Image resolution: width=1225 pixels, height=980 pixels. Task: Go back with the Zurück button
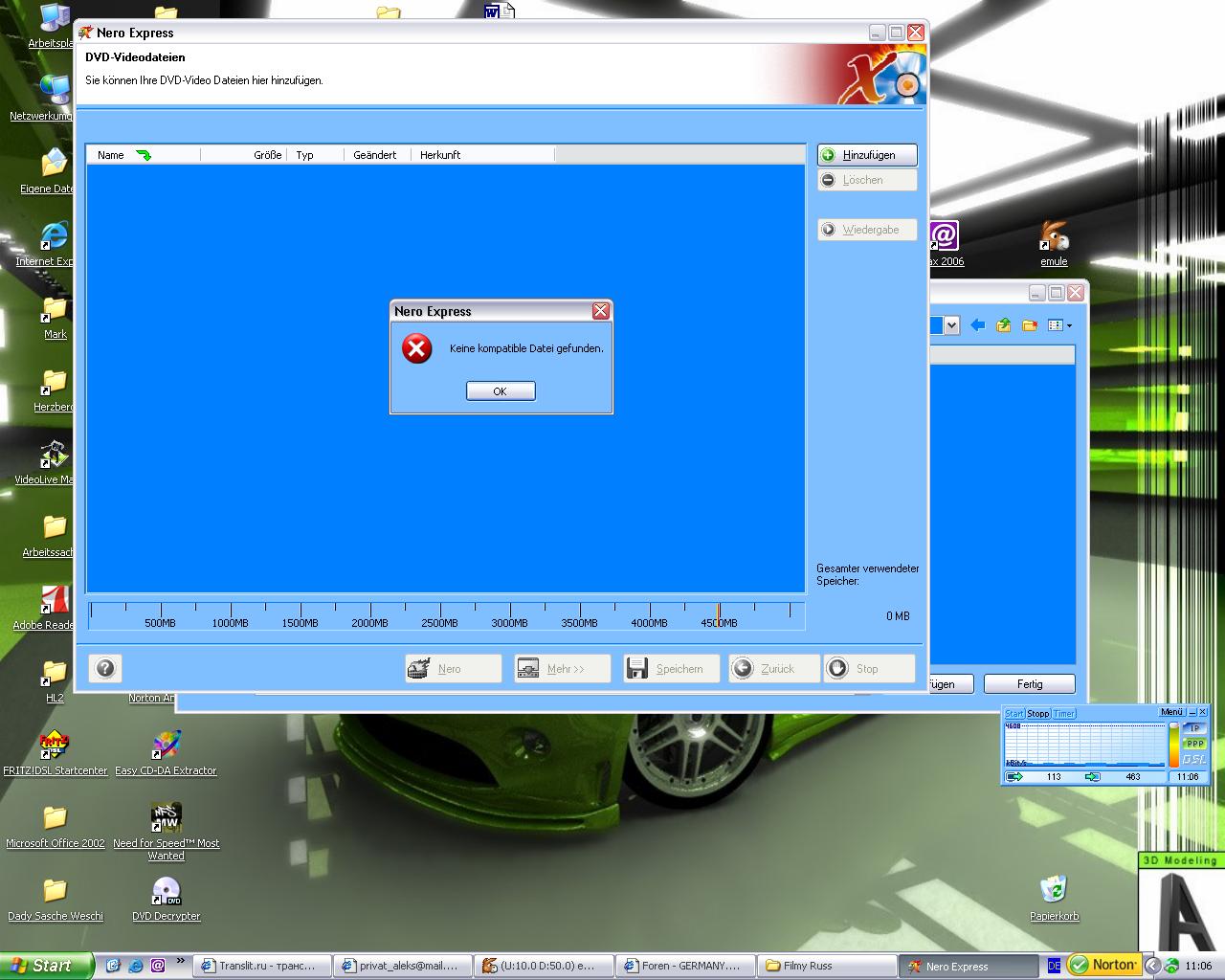tap(774, 668)
